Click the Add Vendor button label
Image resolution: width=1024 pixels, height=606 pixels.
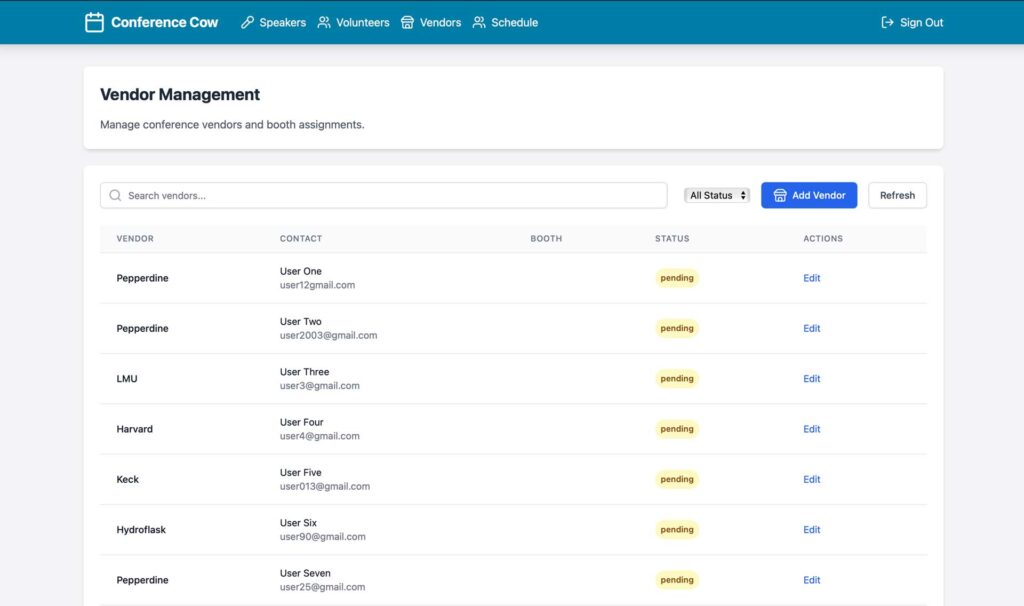click(x=818, y=196)
